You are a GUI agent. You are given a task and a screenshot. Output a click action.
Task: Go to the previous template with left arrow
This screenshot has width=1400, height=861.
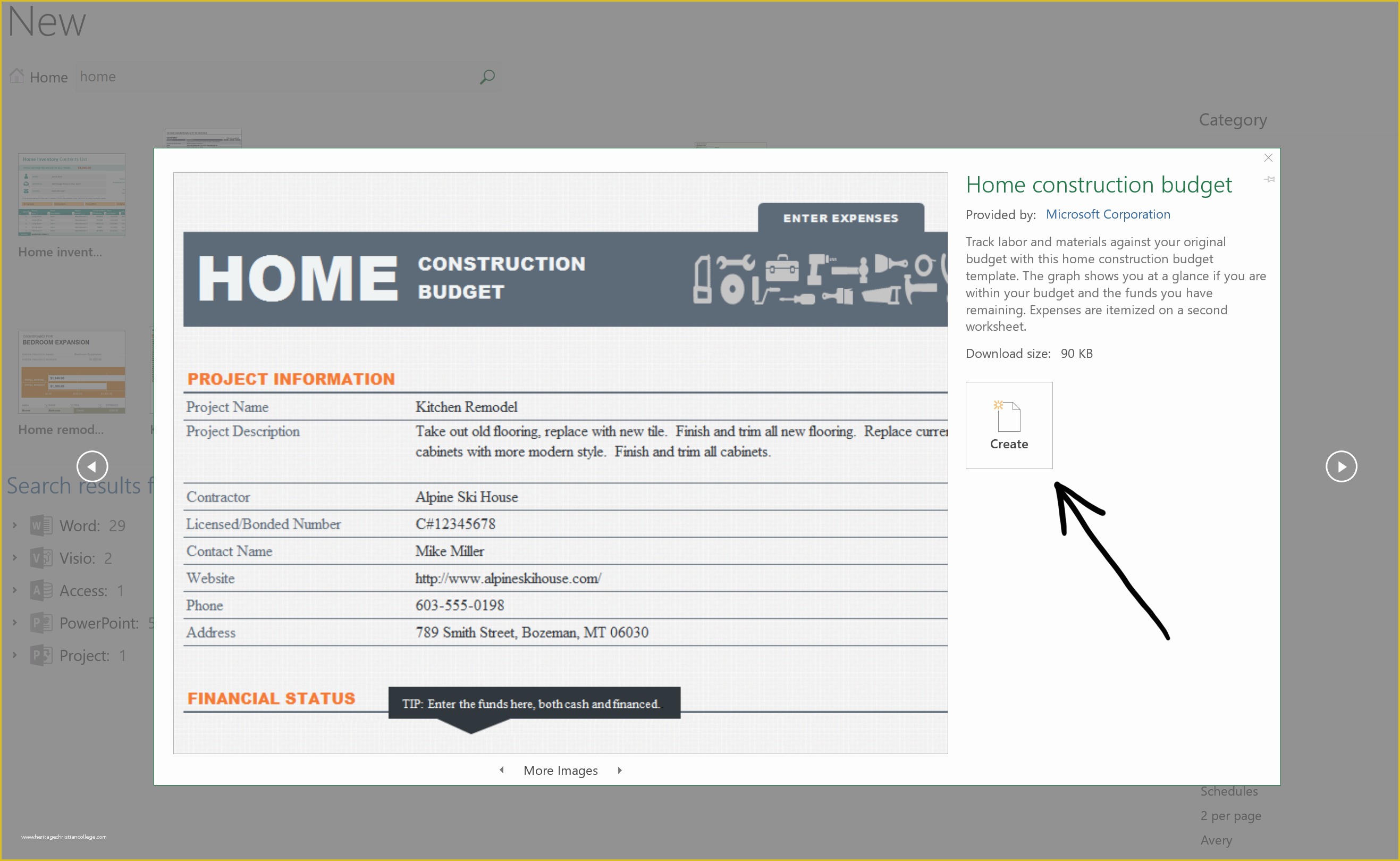coord(92,466)
